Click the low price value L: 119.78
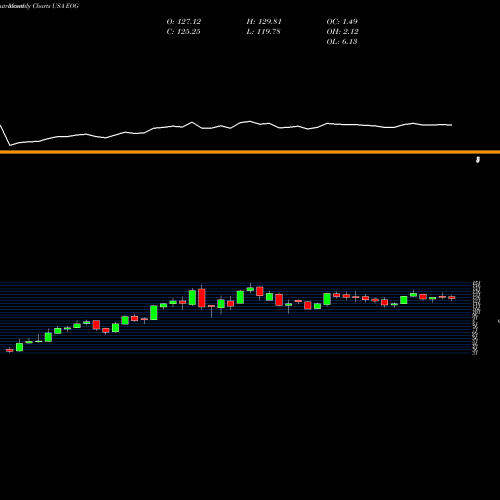 [263, 32]
